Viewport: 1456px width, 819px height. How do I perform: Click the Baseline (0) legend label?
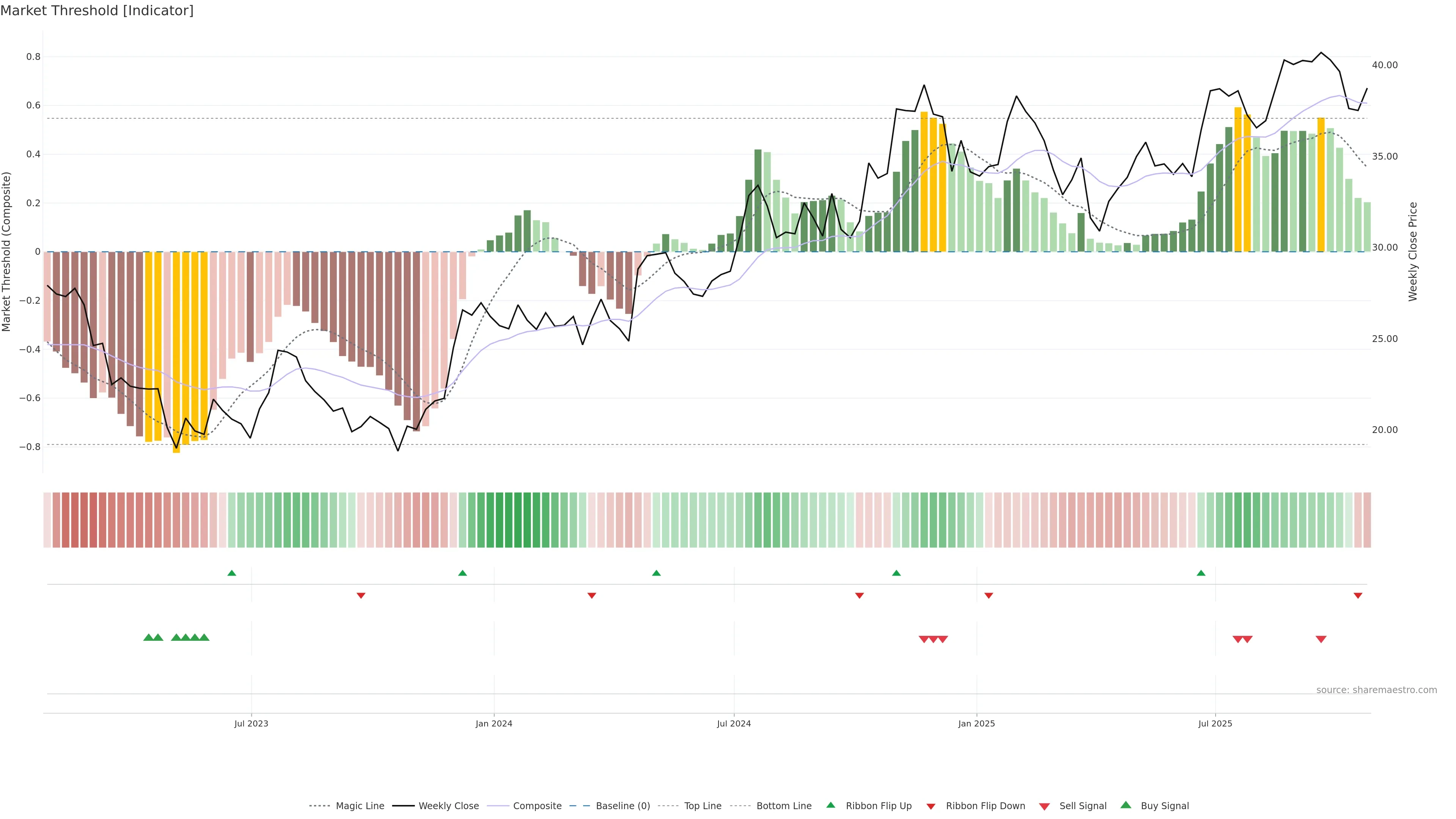tap(623, 806)
